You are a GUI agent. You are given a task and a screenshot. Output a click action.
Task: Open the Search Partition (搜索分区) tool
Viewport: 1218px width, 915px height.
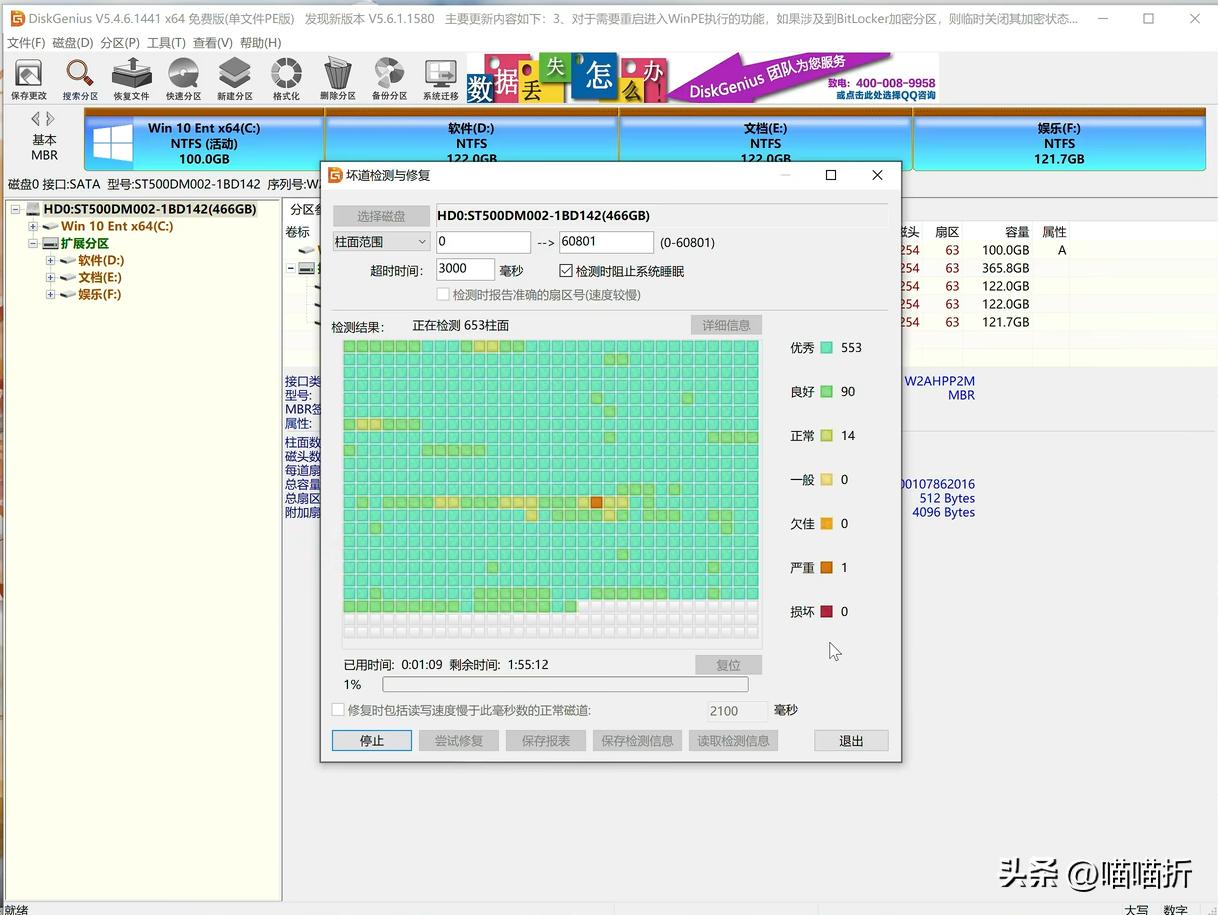pos(80,78)
